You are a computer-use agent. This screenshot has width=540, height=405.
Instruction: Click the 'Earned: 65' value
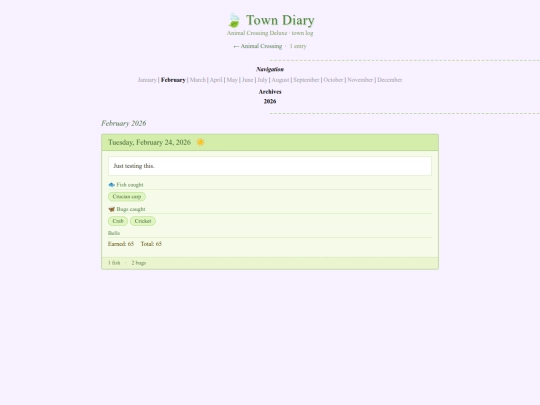(x=121, y=244)
